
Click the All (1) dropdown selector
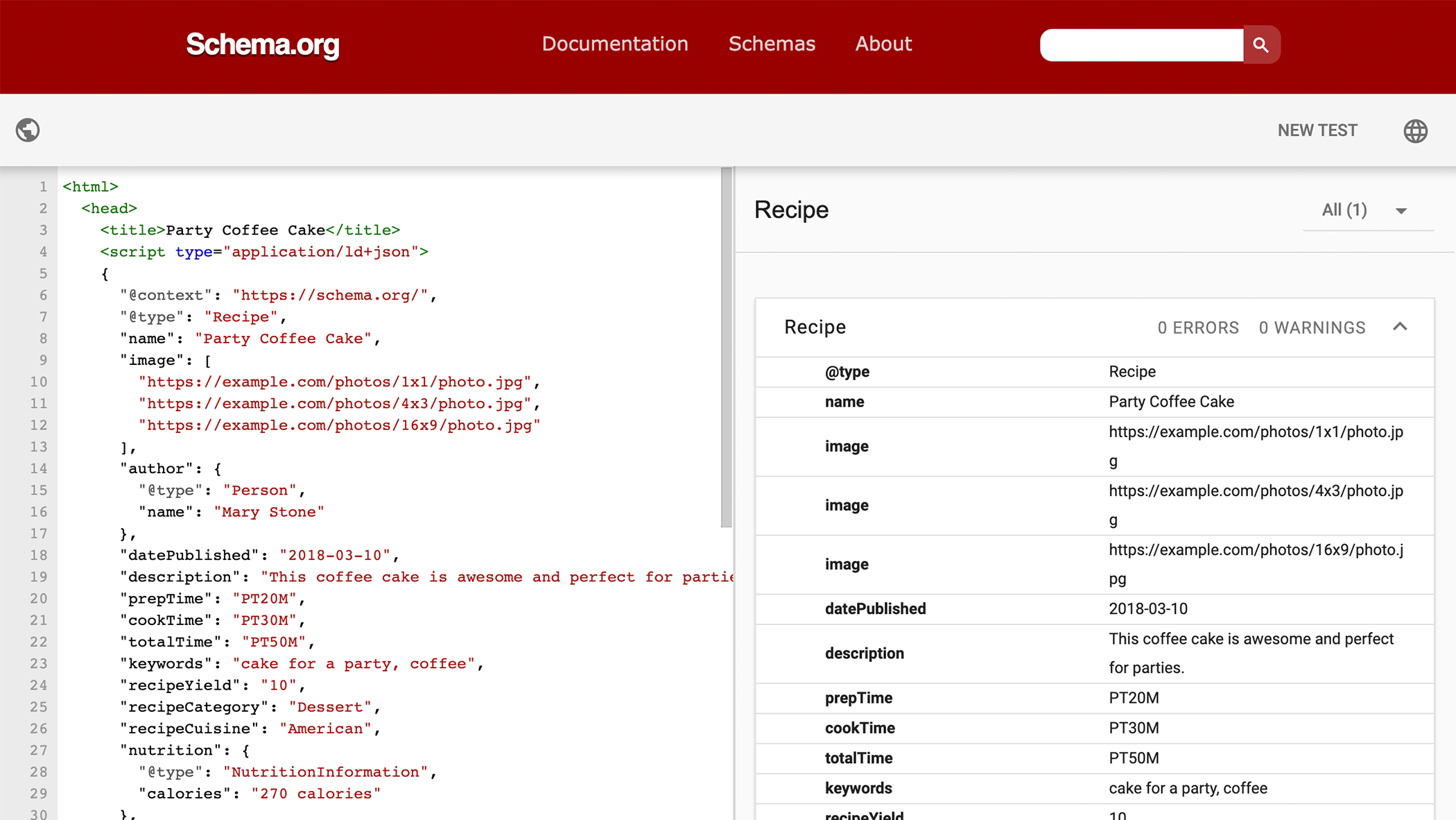coord(1362,210)
